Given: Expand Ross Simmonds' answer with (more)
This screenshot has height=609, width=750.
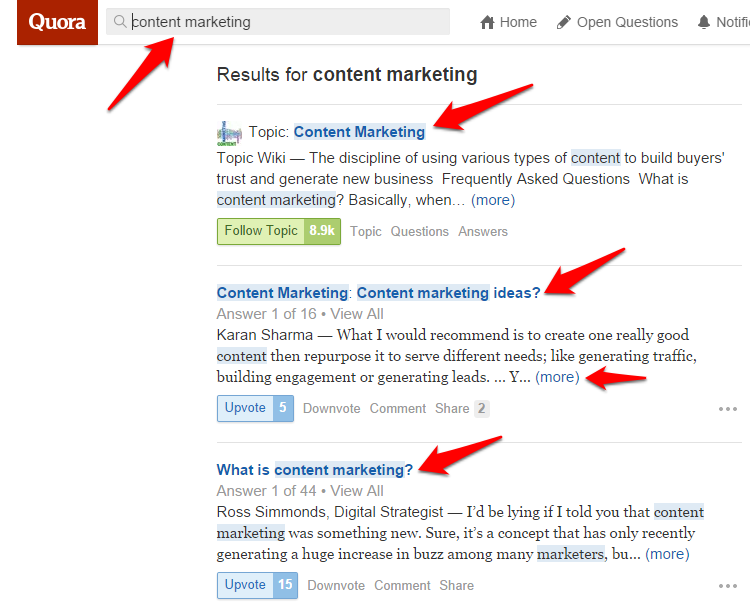Looking at the screenshot, I should [667, 554].
